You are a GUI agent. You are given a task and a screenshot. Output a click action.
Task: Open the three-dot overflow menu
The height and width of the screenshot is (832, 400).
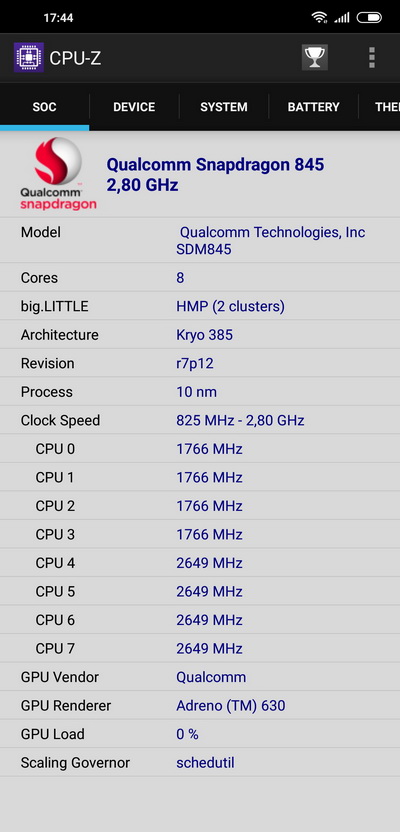372,57
